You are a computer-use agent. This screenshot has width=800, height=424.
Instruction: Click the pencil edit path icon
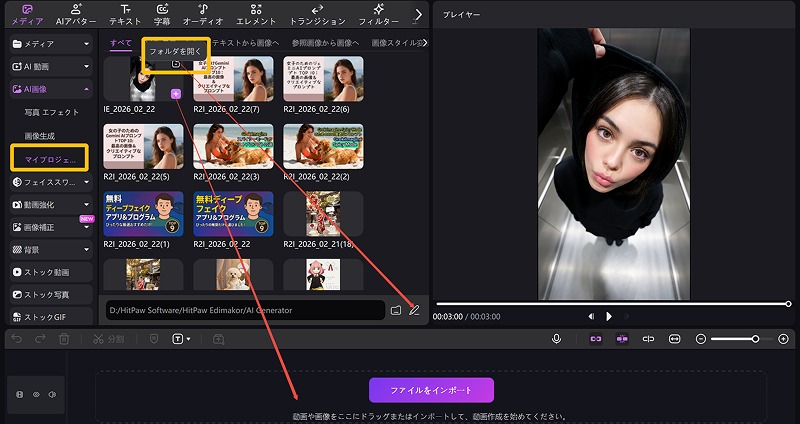[x=414, y=310]
